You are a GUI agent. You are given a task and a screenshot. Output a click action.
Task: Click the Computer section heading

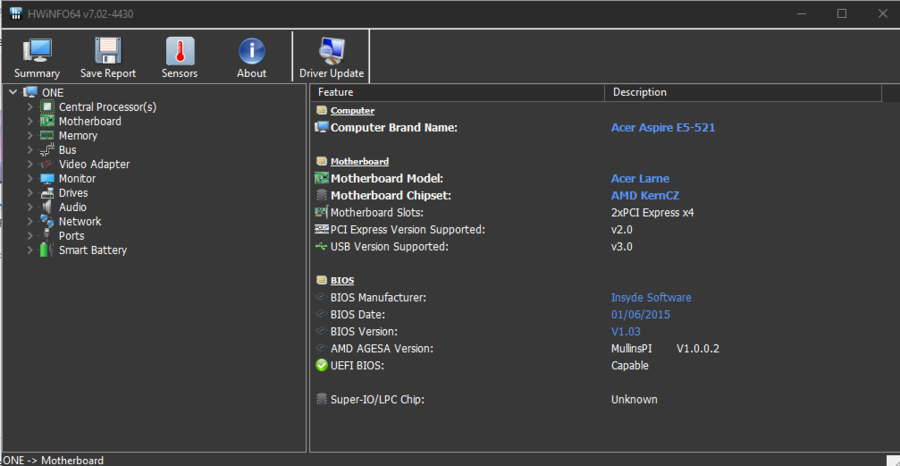coord(352,110)
